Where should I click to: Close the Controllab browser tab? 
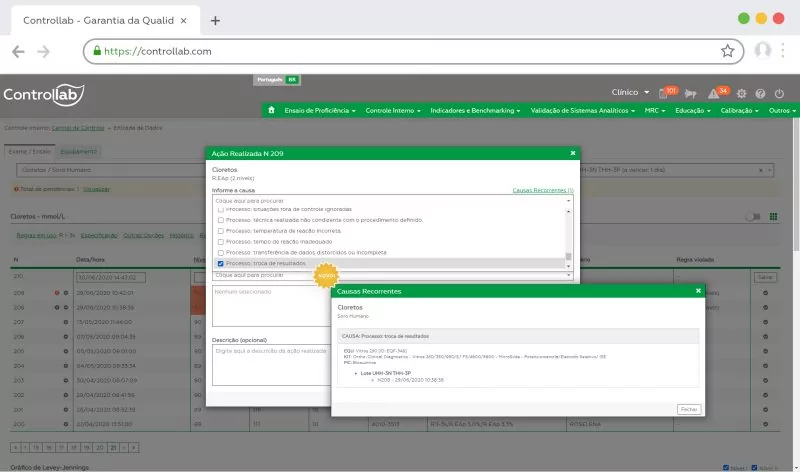(x=184, y=20)
